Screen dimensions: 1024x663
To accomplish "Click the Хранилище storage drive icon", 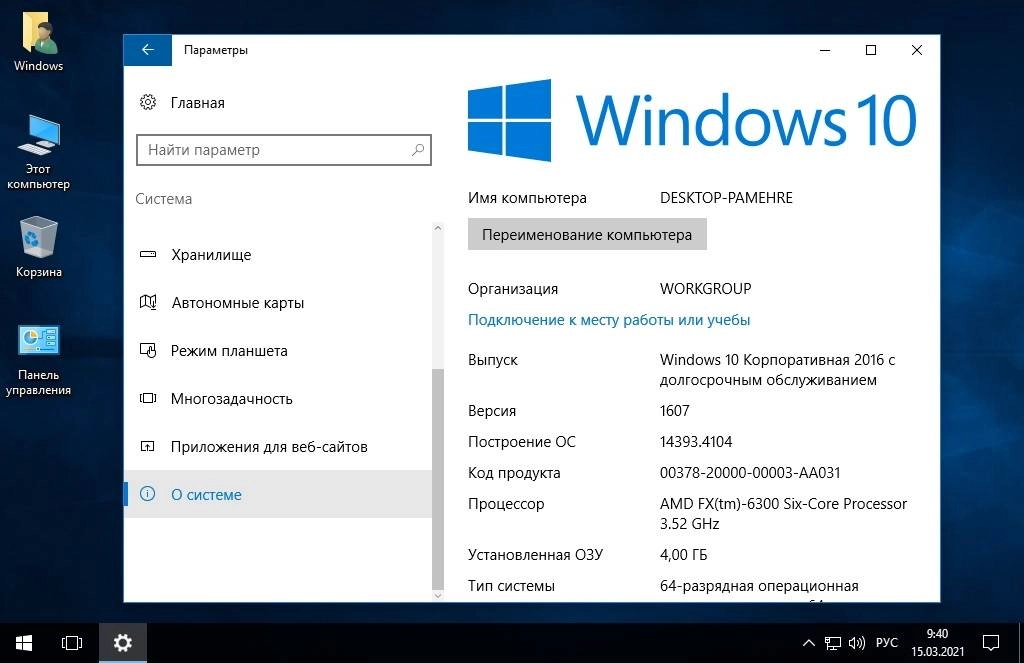I will (148, 254).
